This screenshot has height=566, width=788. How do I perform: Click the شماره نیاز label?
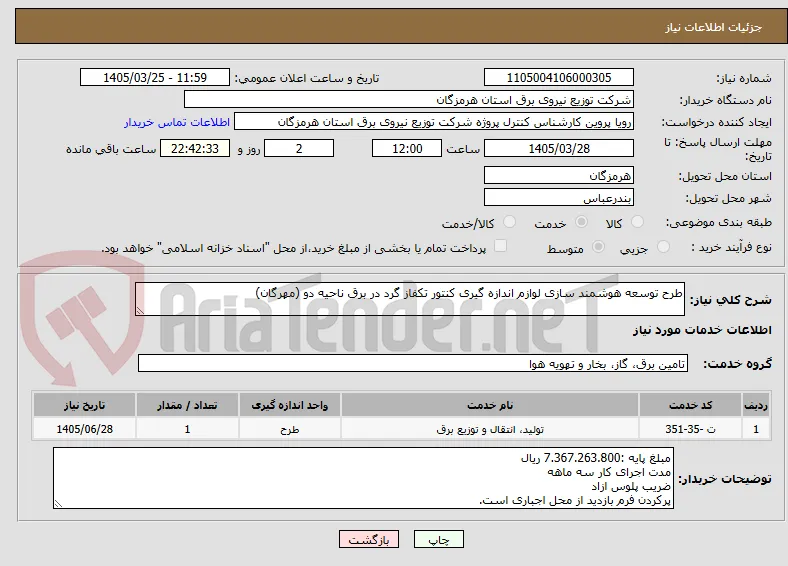click(744, 78)
